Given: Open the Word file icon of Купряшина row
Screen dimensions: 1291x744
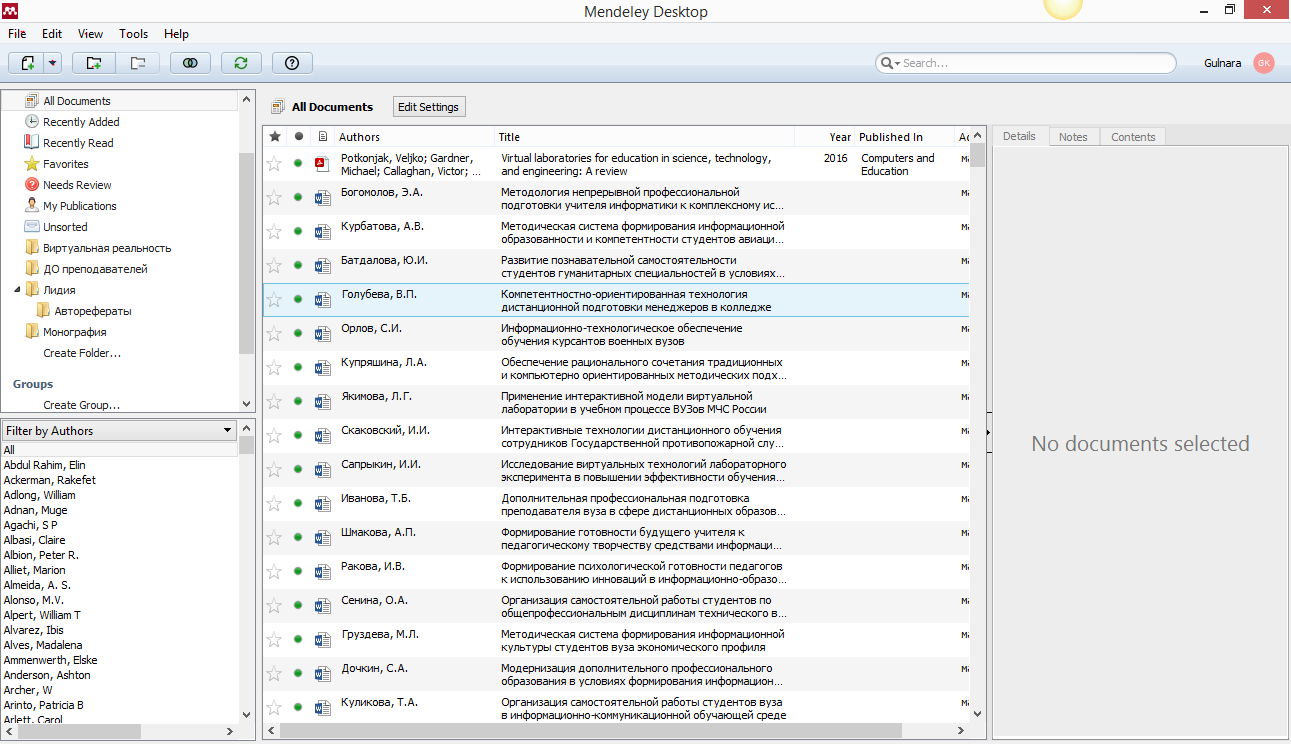Looking at the screenshot, I should 322,368.
